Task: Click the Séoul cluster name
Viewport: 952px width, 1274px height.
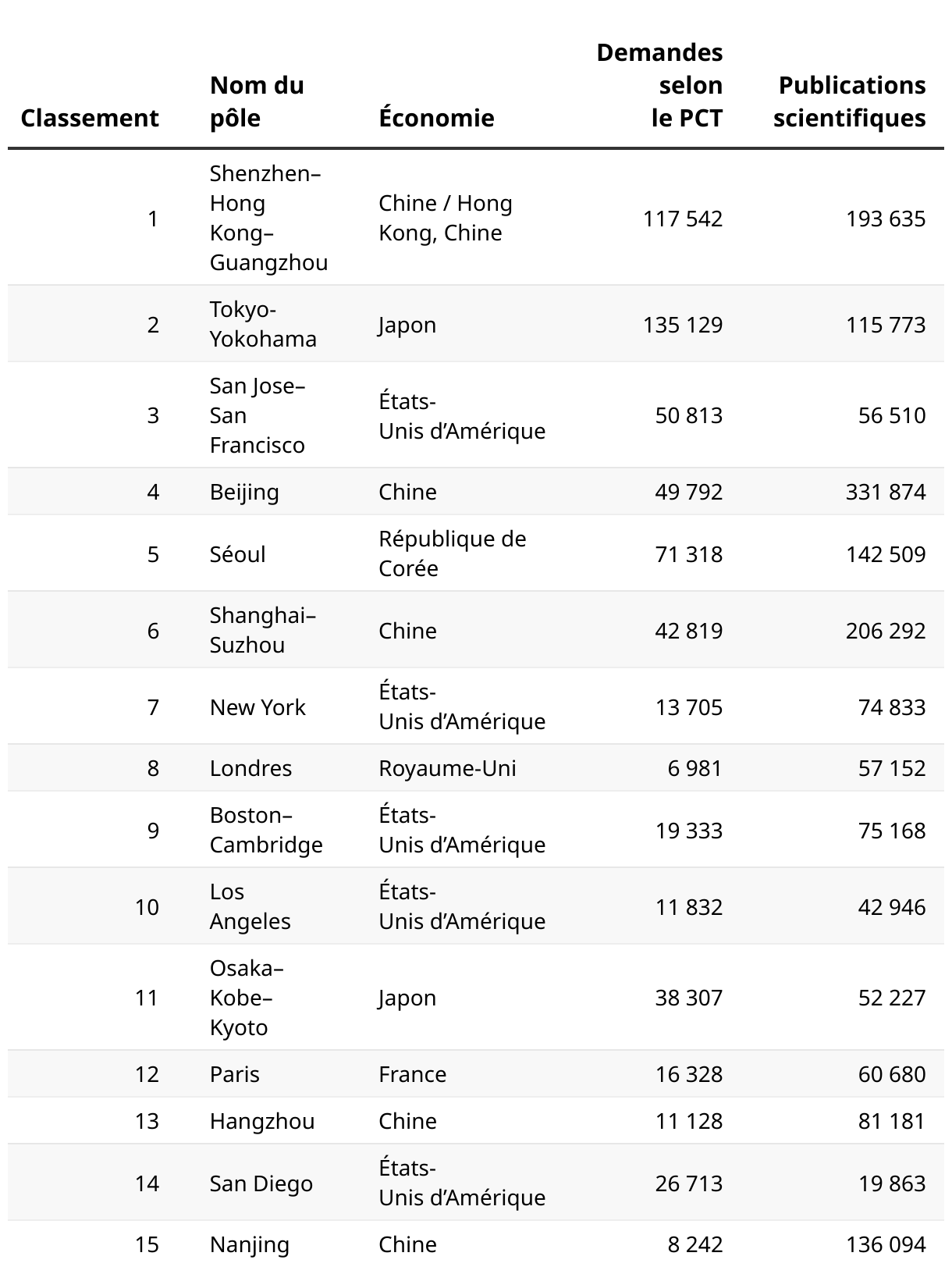Action: 237,554
